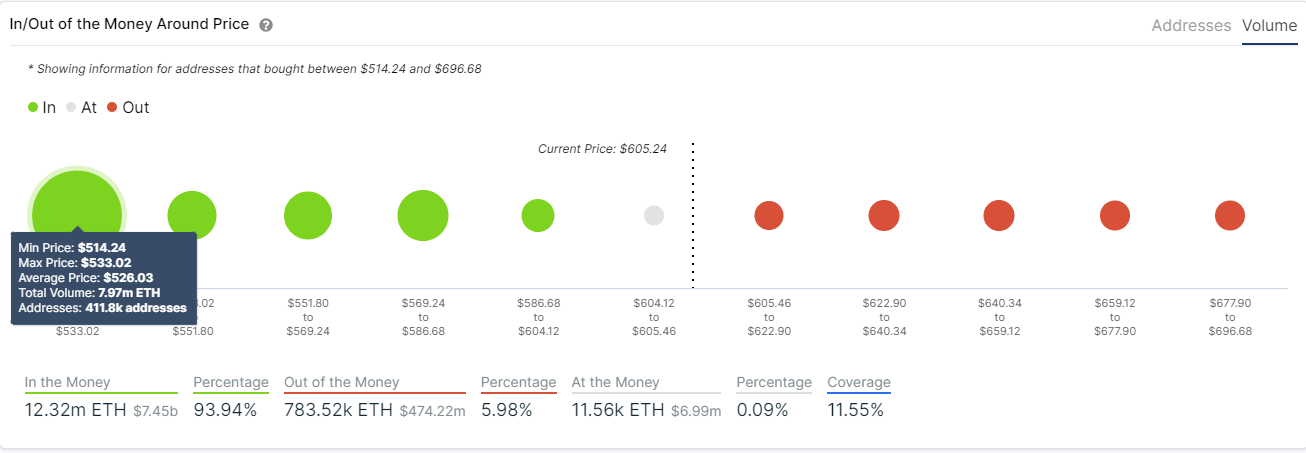Click the tooltip's 'Addresses: 411.8k addresses' line
Image resolution: width=1306 pixels, height=453 pixels.
pos(102,308)
